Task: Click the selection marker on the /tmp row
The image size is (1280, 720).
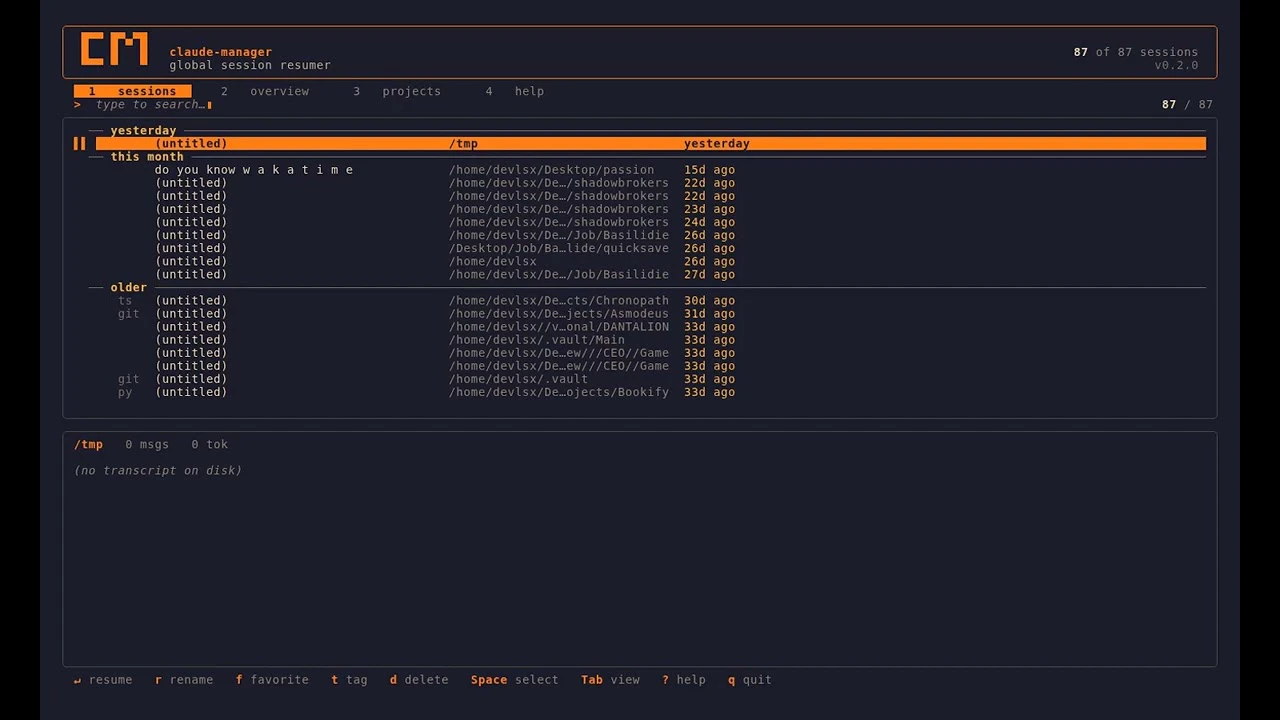Action: 79,144
